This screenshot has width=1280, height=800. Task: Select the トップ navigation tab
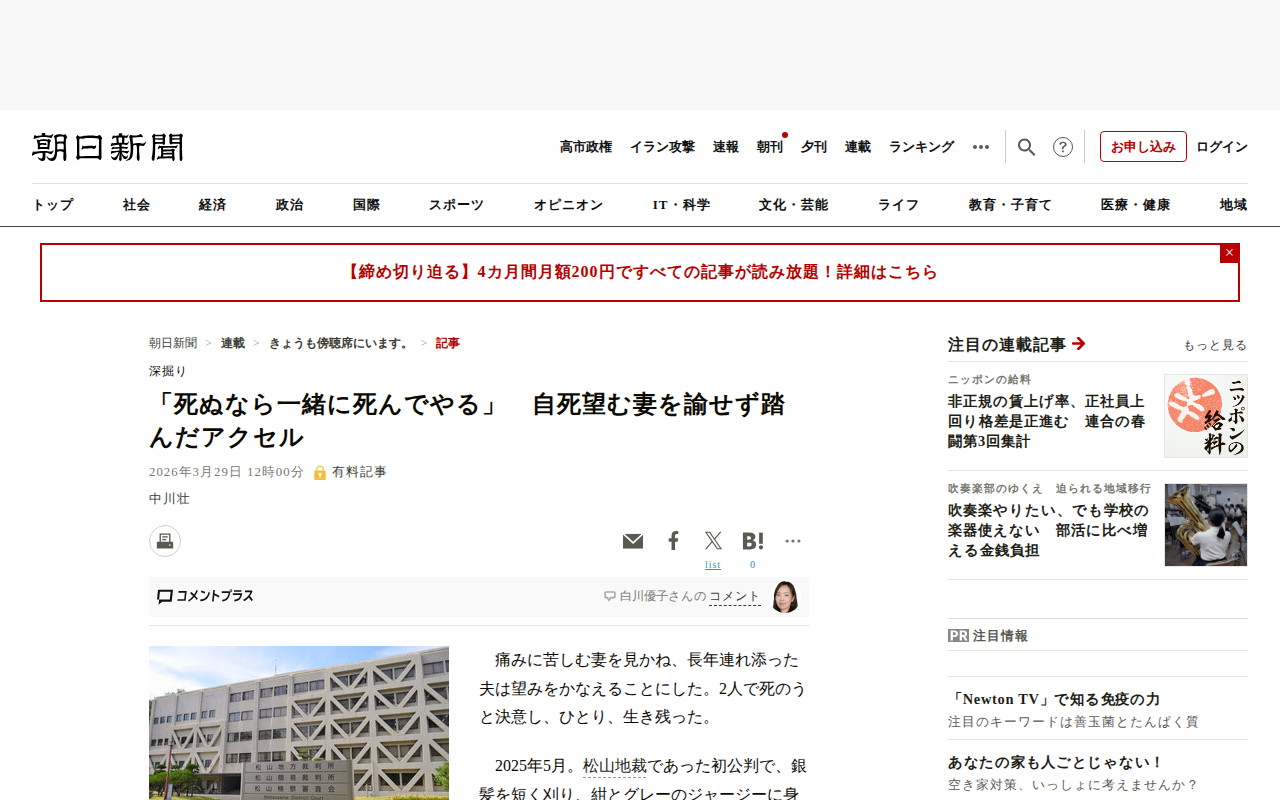click(x=53, y=205)
